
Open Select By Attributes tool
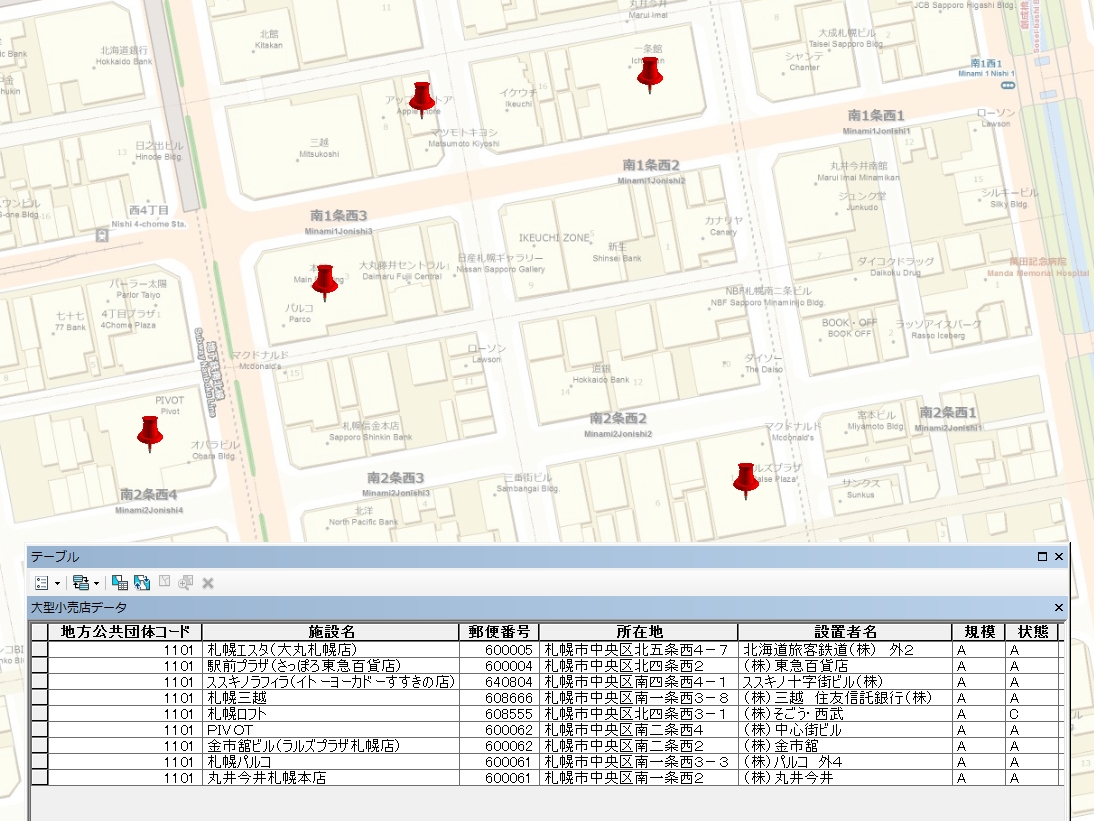119,583
